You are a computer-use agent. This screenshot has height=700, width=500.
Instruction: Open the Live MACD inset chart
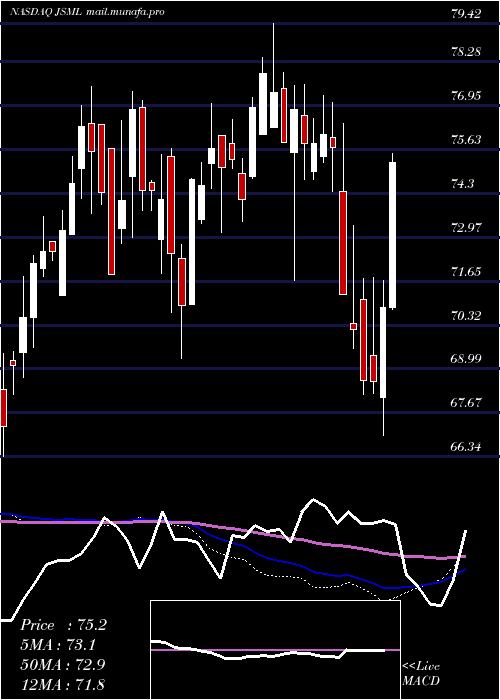tap(275, 650)
